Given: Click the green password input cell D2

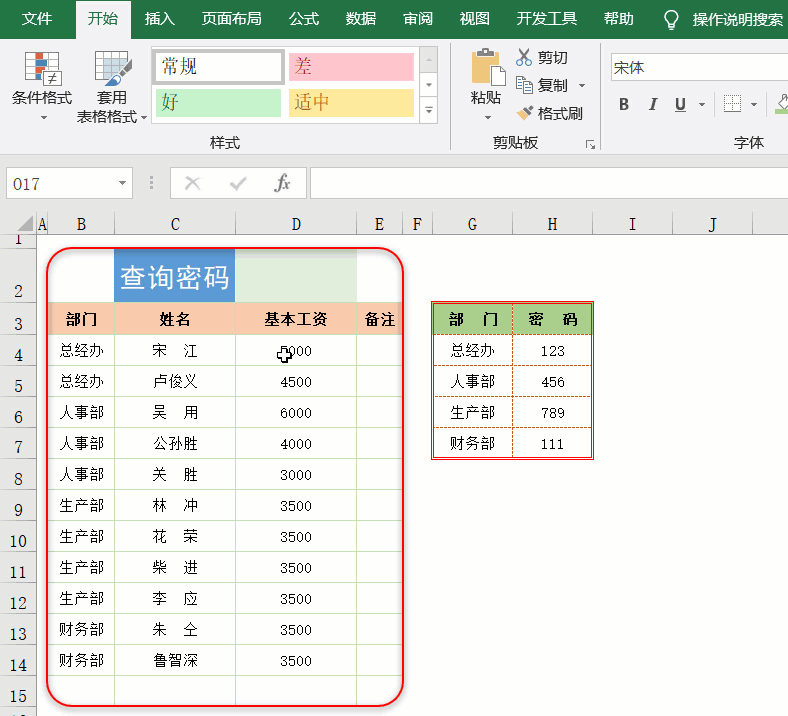Looking at the screenshot, I should pos(296,276).
